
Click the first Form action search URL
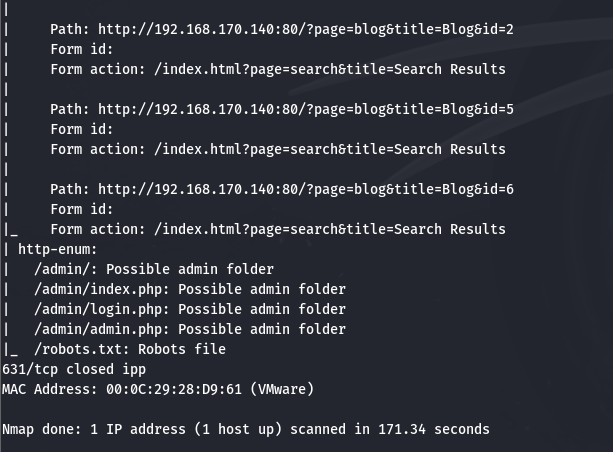330,69
